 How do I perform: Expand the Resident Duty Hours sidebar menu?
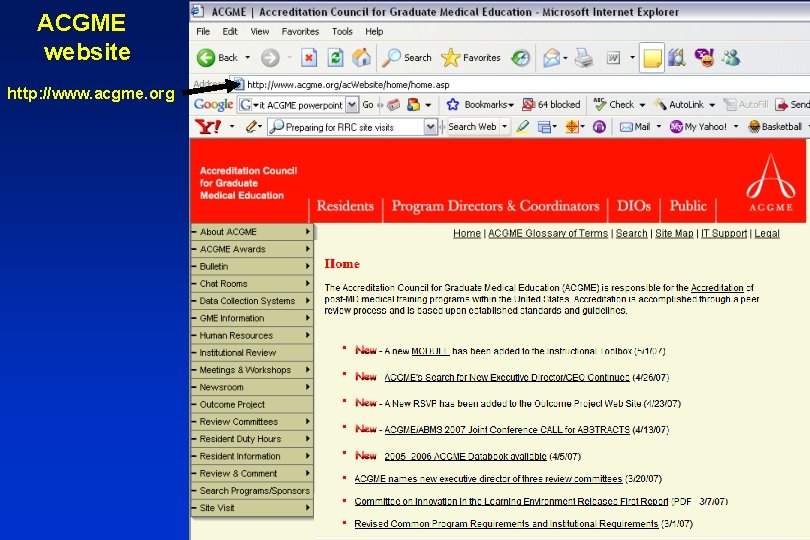pos(252,439)
